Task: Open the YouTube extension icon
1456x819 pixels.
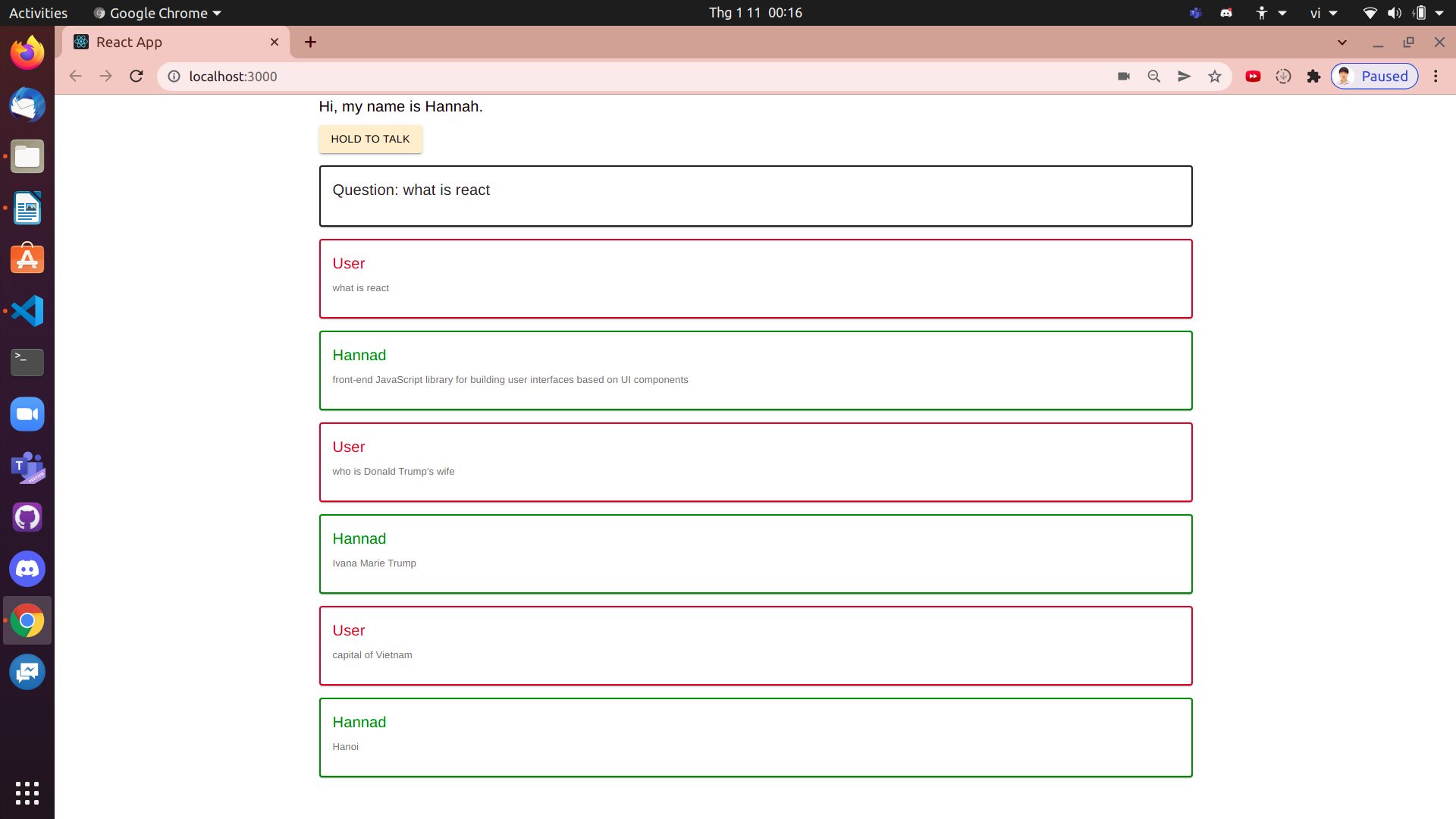Action: (1254, 76)
